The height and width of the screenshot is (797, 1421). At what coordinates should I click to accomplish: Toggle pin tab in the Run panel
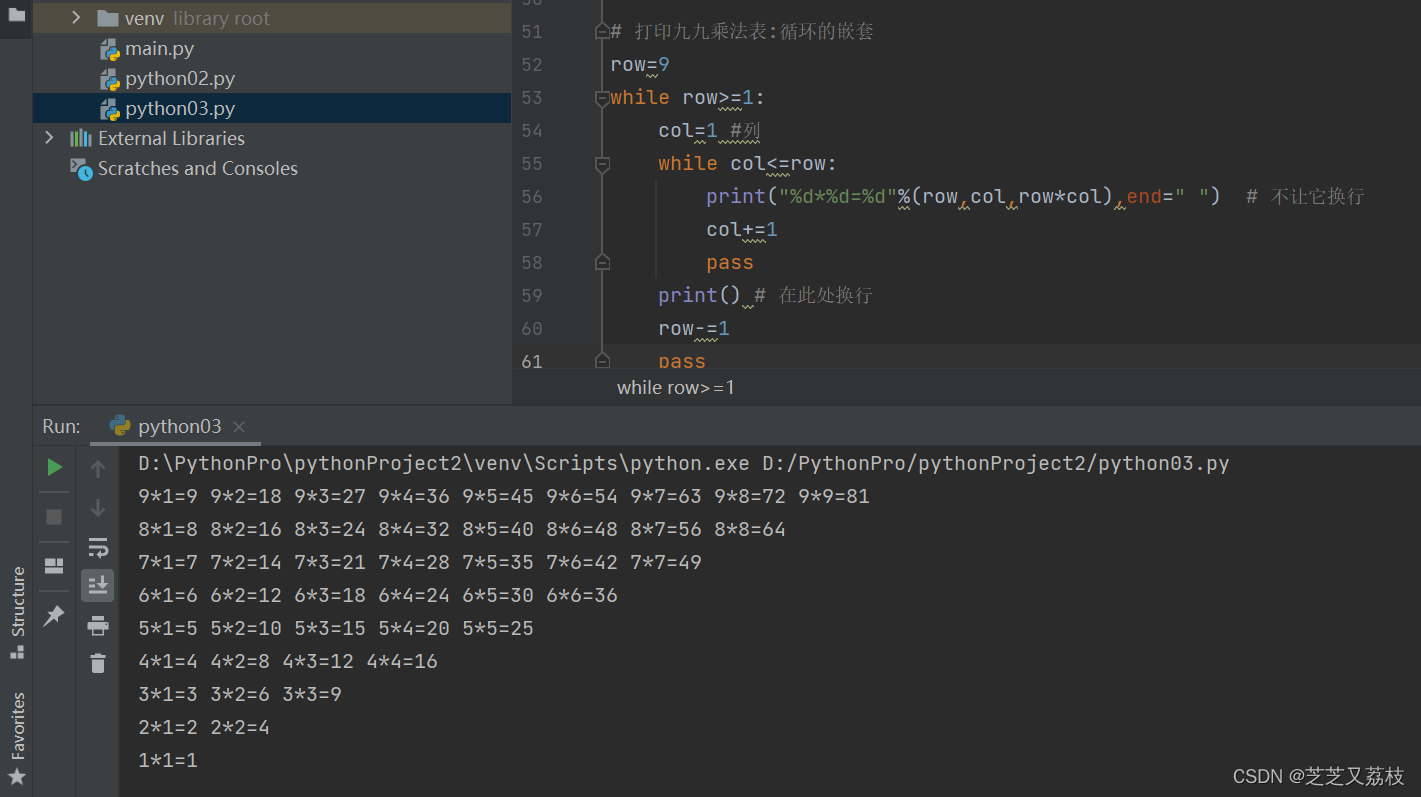tap(54, 617)
